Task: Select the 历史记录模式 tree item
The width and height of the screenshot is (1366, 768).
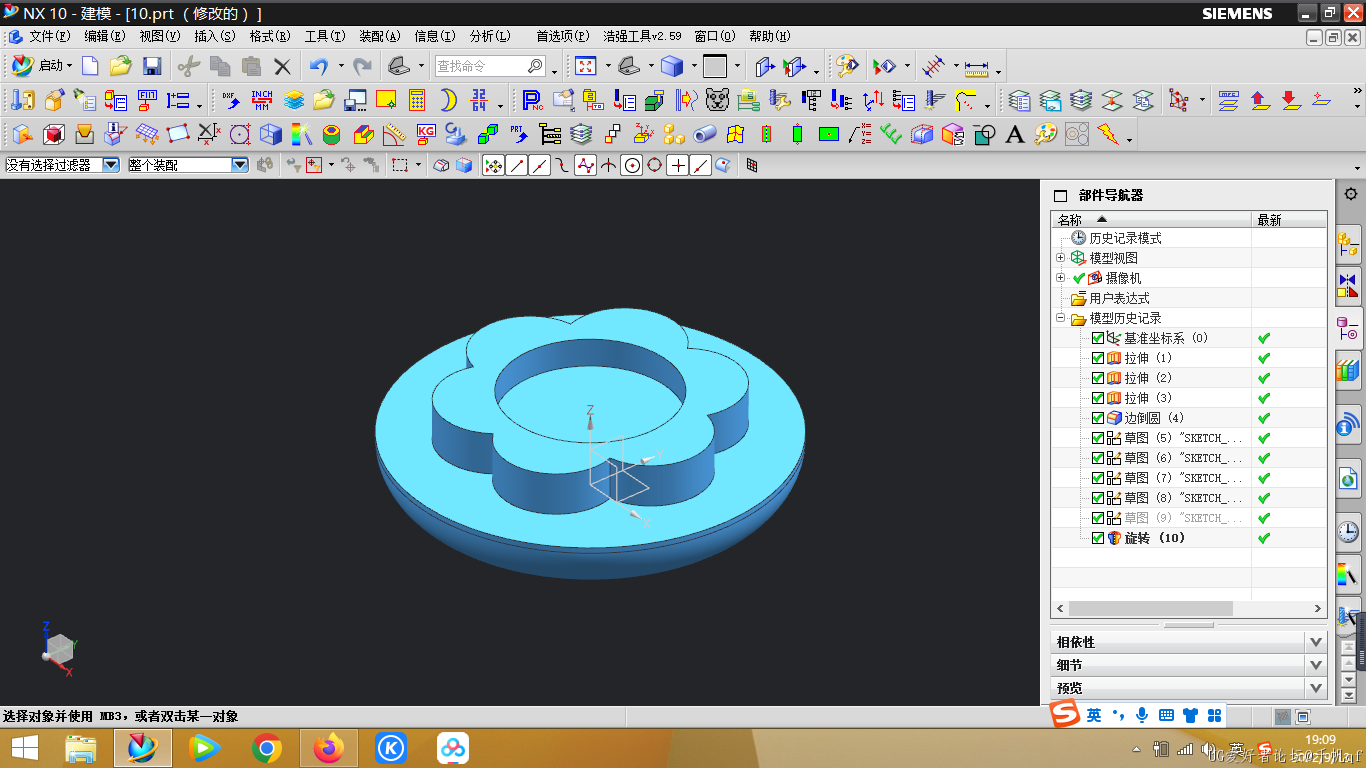Action: (x=1126, y=238)
